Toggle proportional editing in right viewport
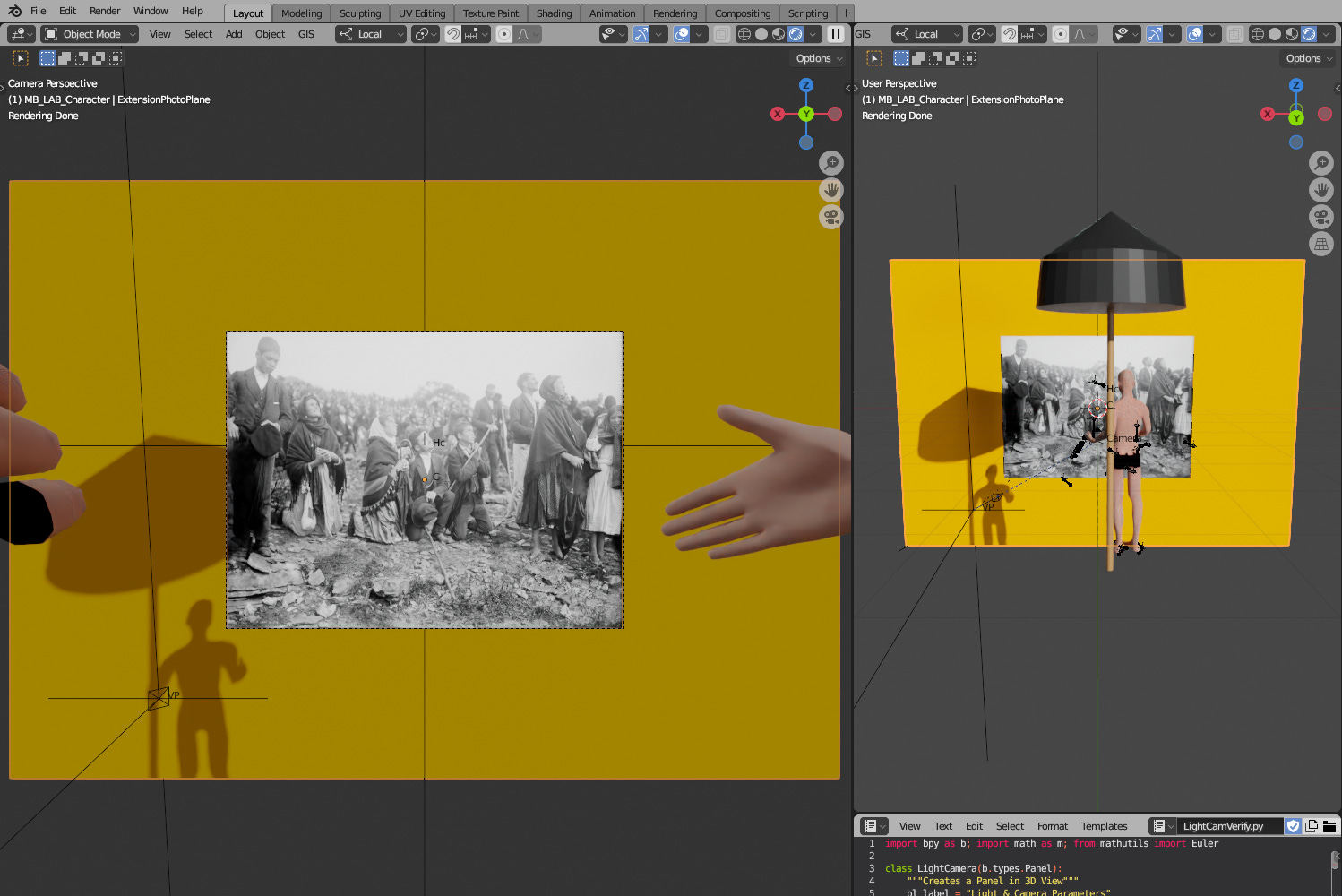Image resolution: width=1342 pixels, height=896 pixels. [1061, 34]
